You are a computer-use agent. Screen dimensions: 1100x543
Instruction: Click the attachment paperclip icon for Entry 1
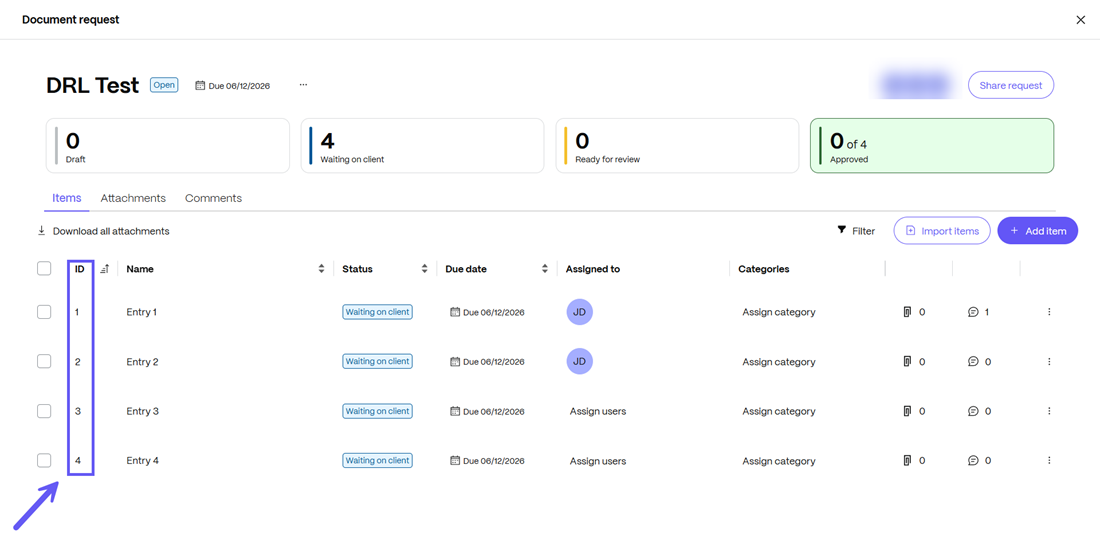coord(907,311)
